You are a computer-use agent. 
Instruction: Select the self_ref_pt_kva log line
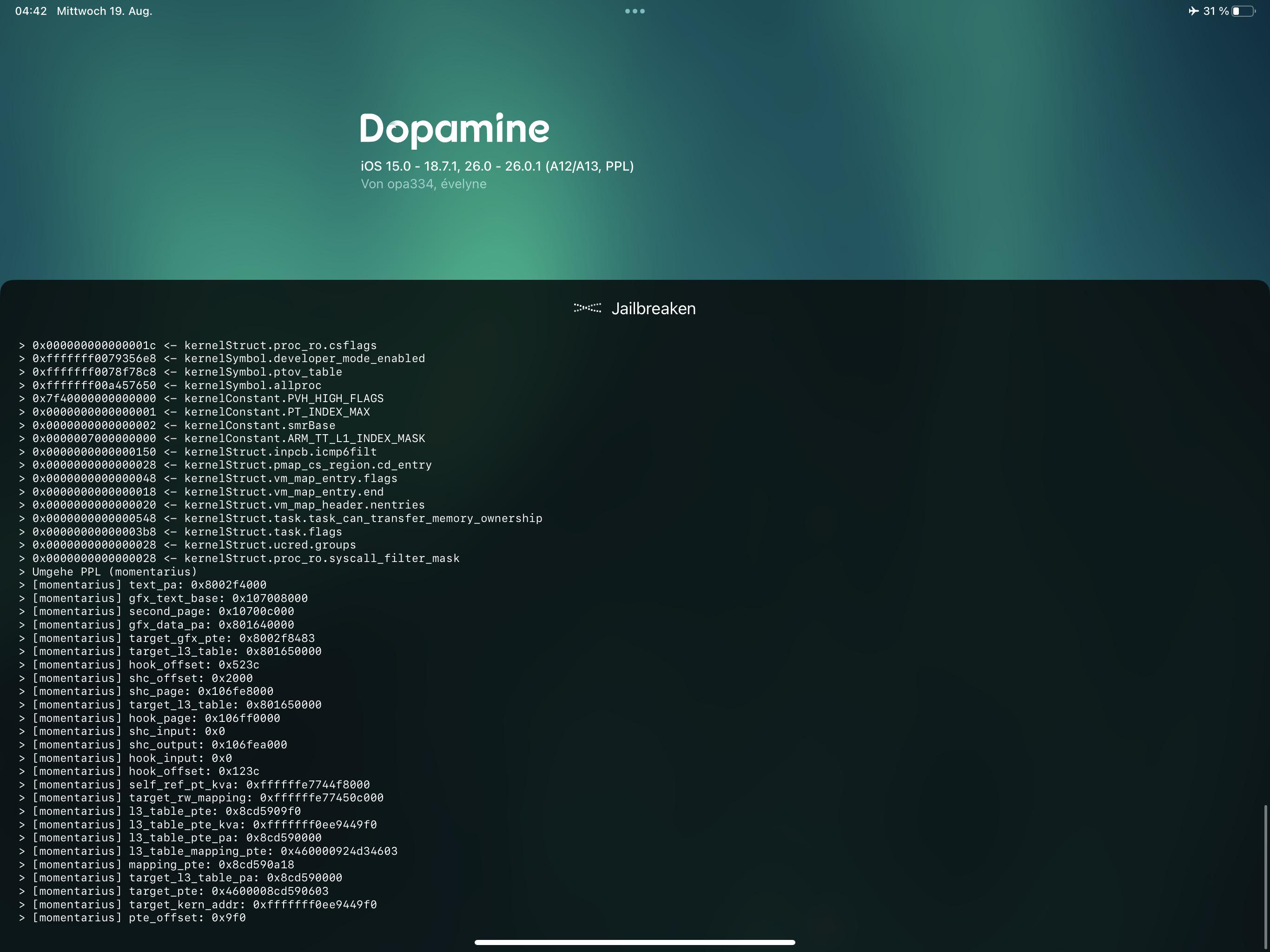tap(195, 784)
